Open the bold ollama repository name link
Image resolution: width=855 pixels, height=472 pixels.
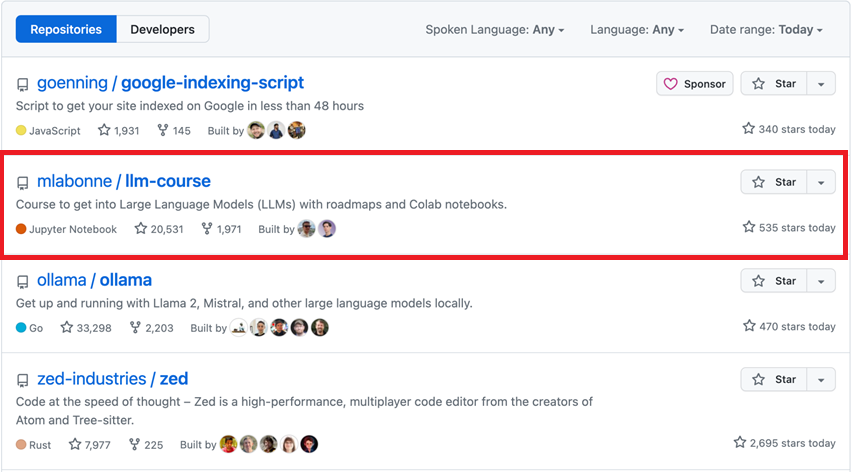tap(126, 280)
